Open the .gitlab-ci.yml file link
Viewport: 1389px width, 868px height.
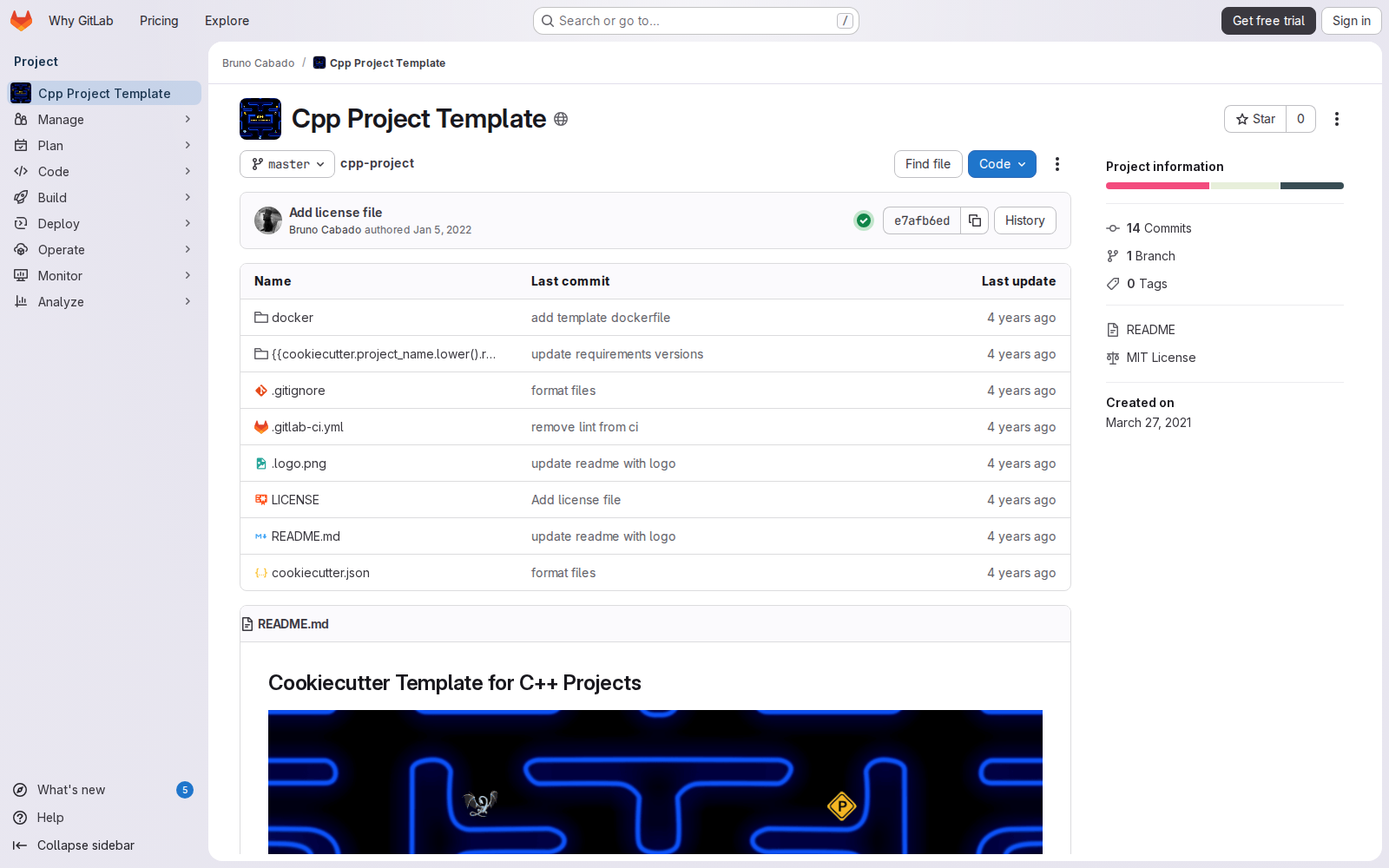tap(307, 426)
